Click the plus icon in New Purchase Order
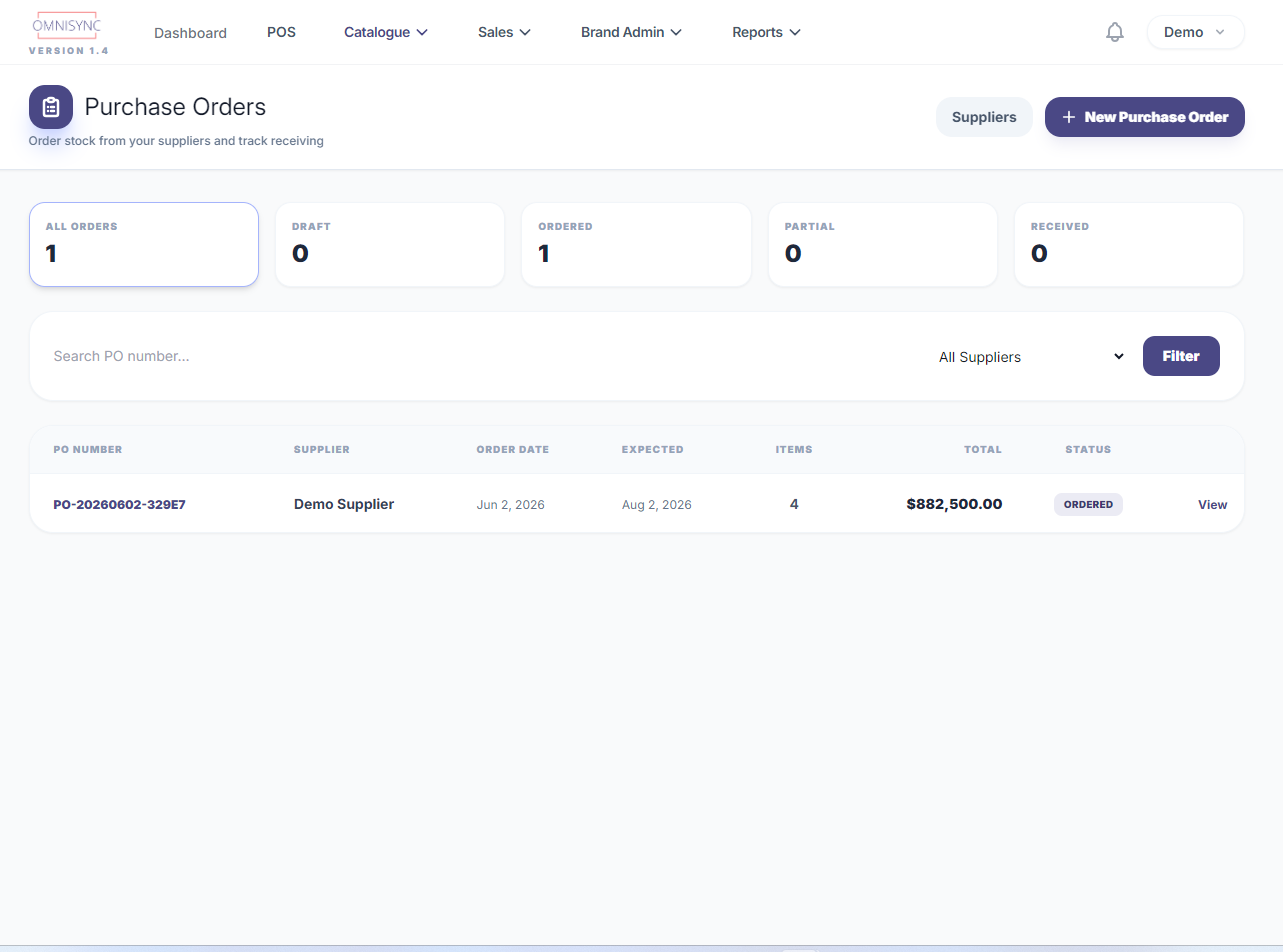Viewport: 1283px width, 952px height. click(1069, 117)
